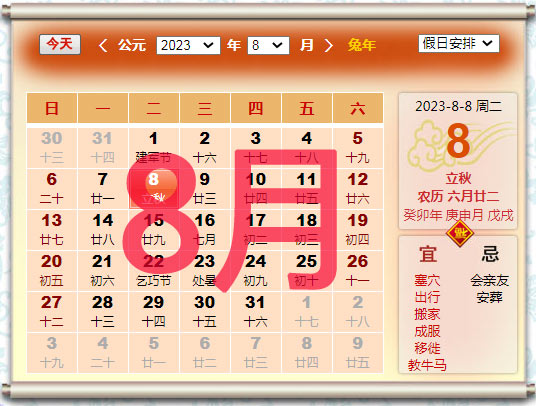Image resolution: width=536 pixels, height=406 pixels.
Task: Select August 30 十五
Action: point(205,312)
